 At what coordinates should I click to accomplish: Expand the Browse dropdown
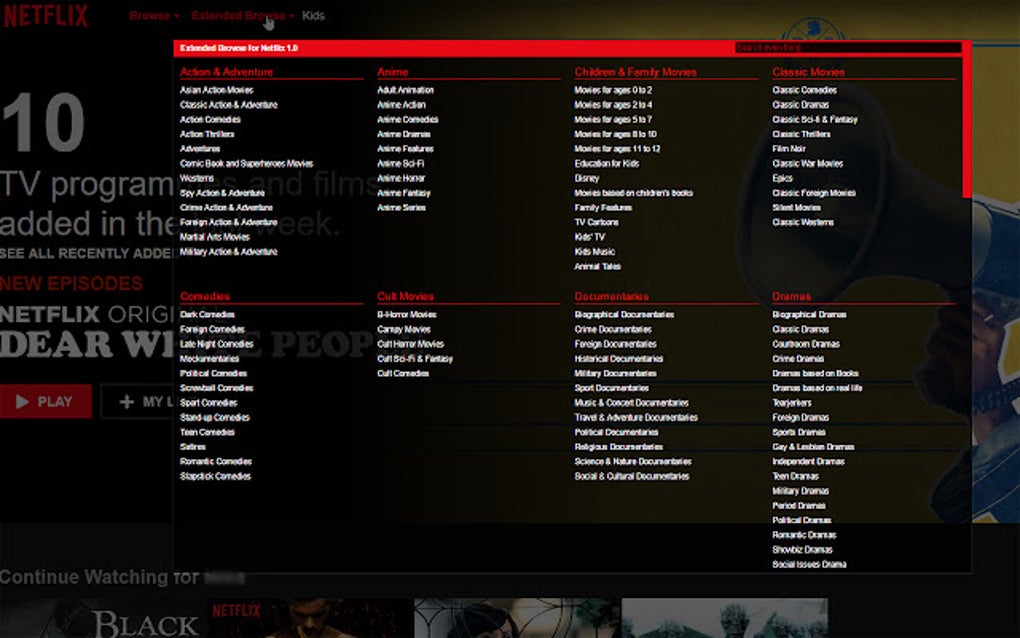[152, 15]
